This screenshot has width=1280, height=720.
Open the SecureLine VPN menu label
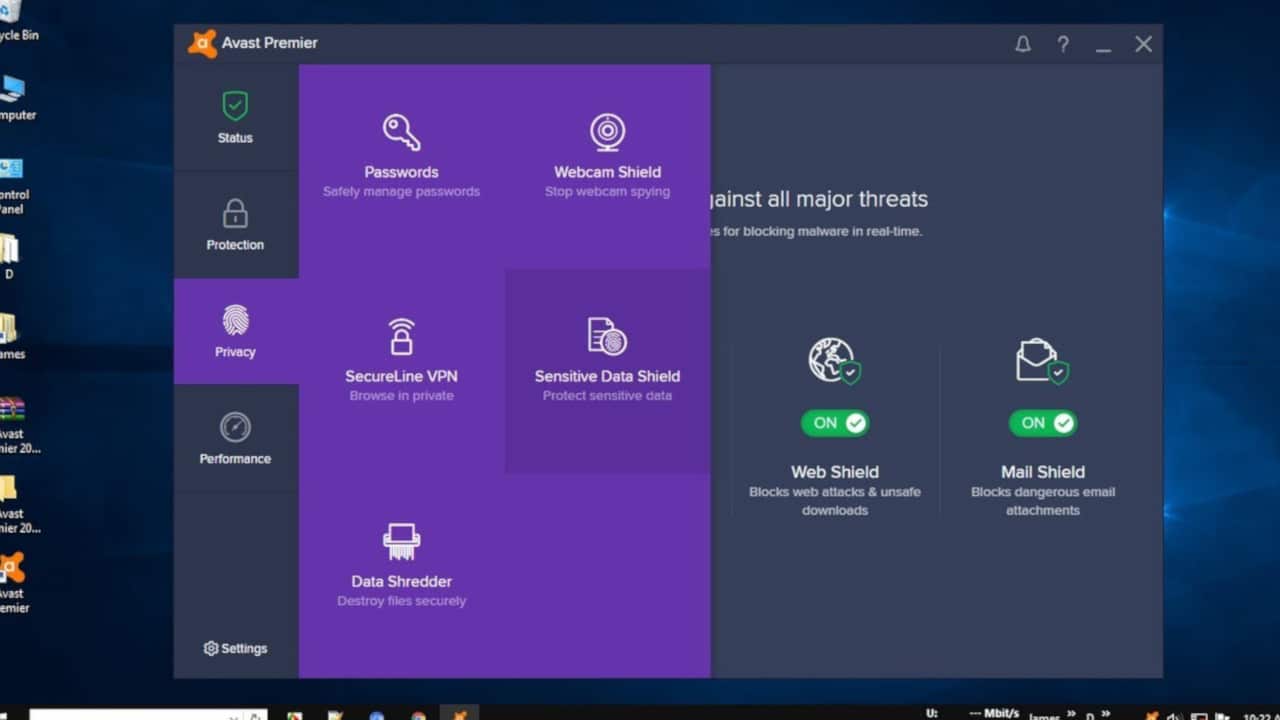(x=401, y=377)
